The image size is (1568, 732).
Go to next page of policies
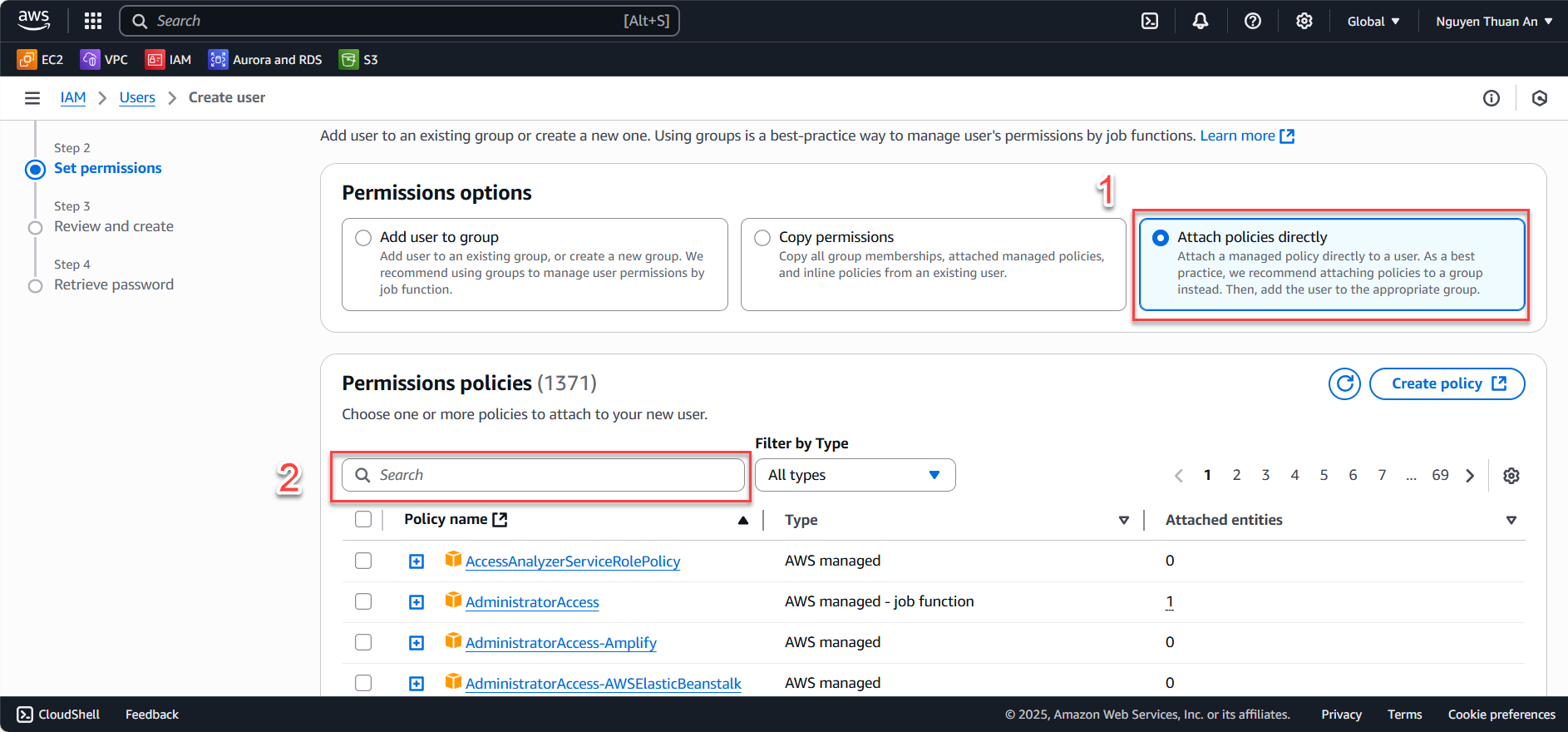point(1470,476)
